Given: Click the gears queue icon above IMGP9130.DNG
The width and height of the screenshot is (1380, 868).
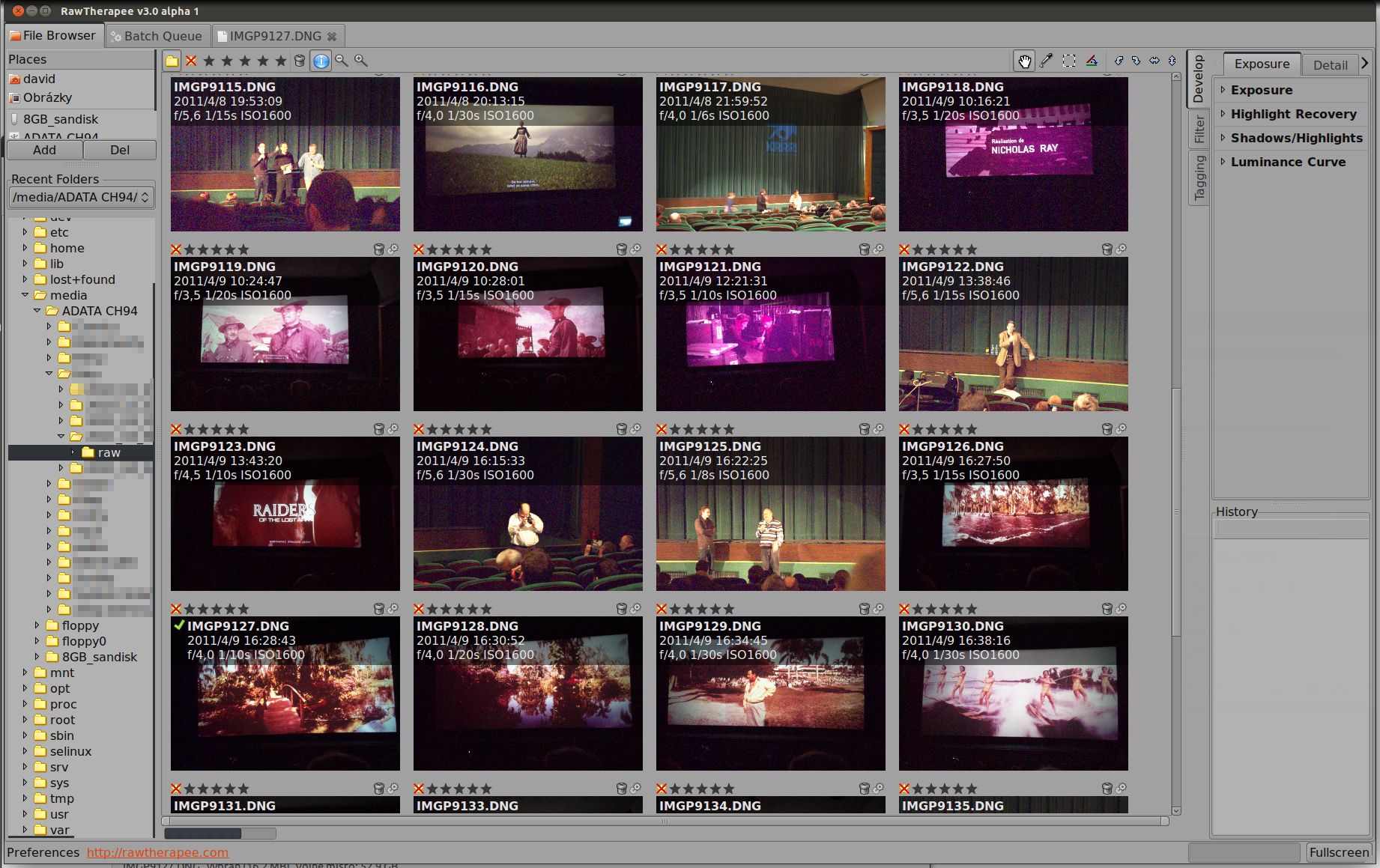Looking at the screenshot, I should tap(1122, 609).
